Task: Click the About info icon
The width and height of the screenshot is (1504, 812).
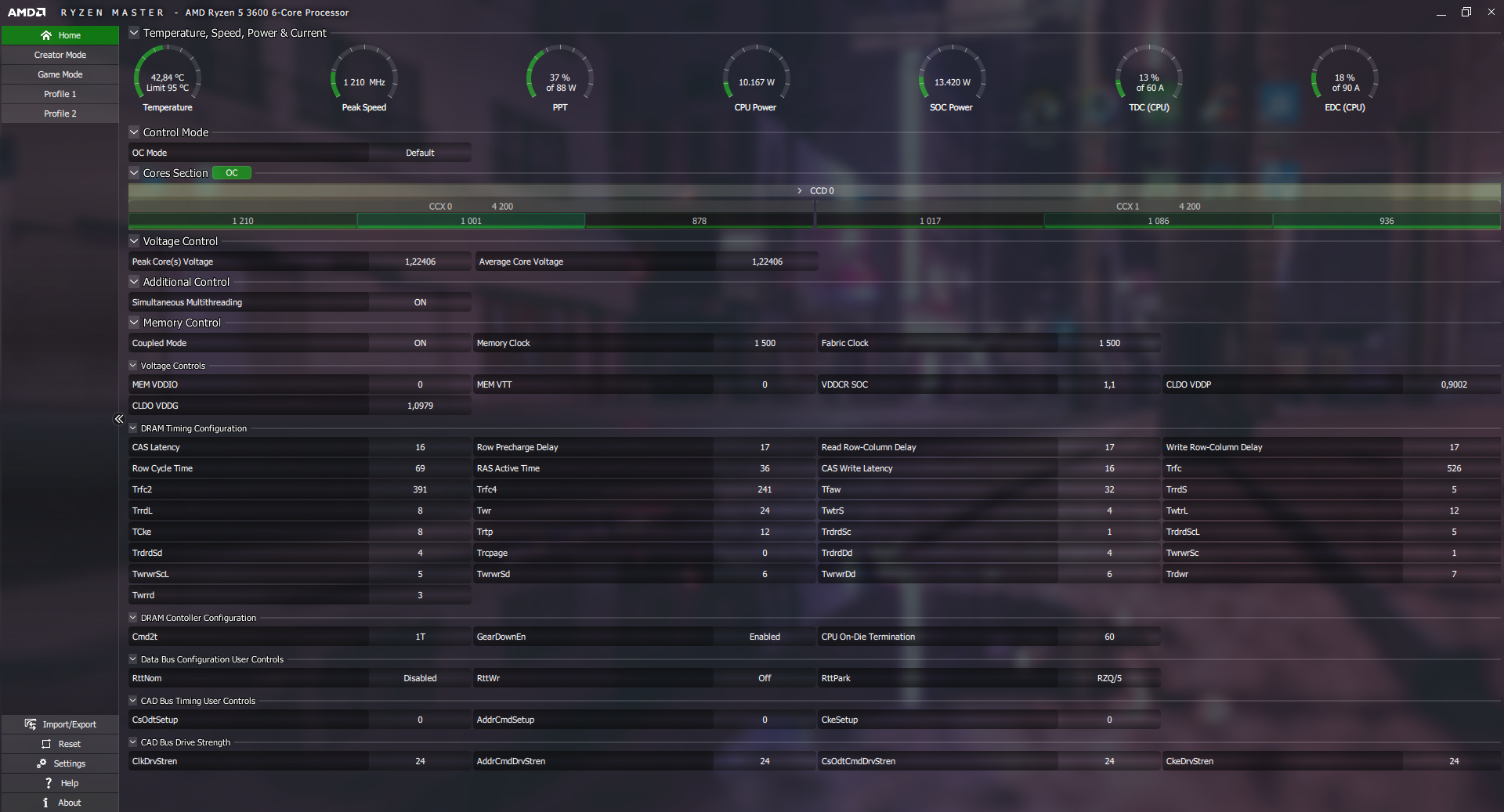Action: tap(45, 803)
